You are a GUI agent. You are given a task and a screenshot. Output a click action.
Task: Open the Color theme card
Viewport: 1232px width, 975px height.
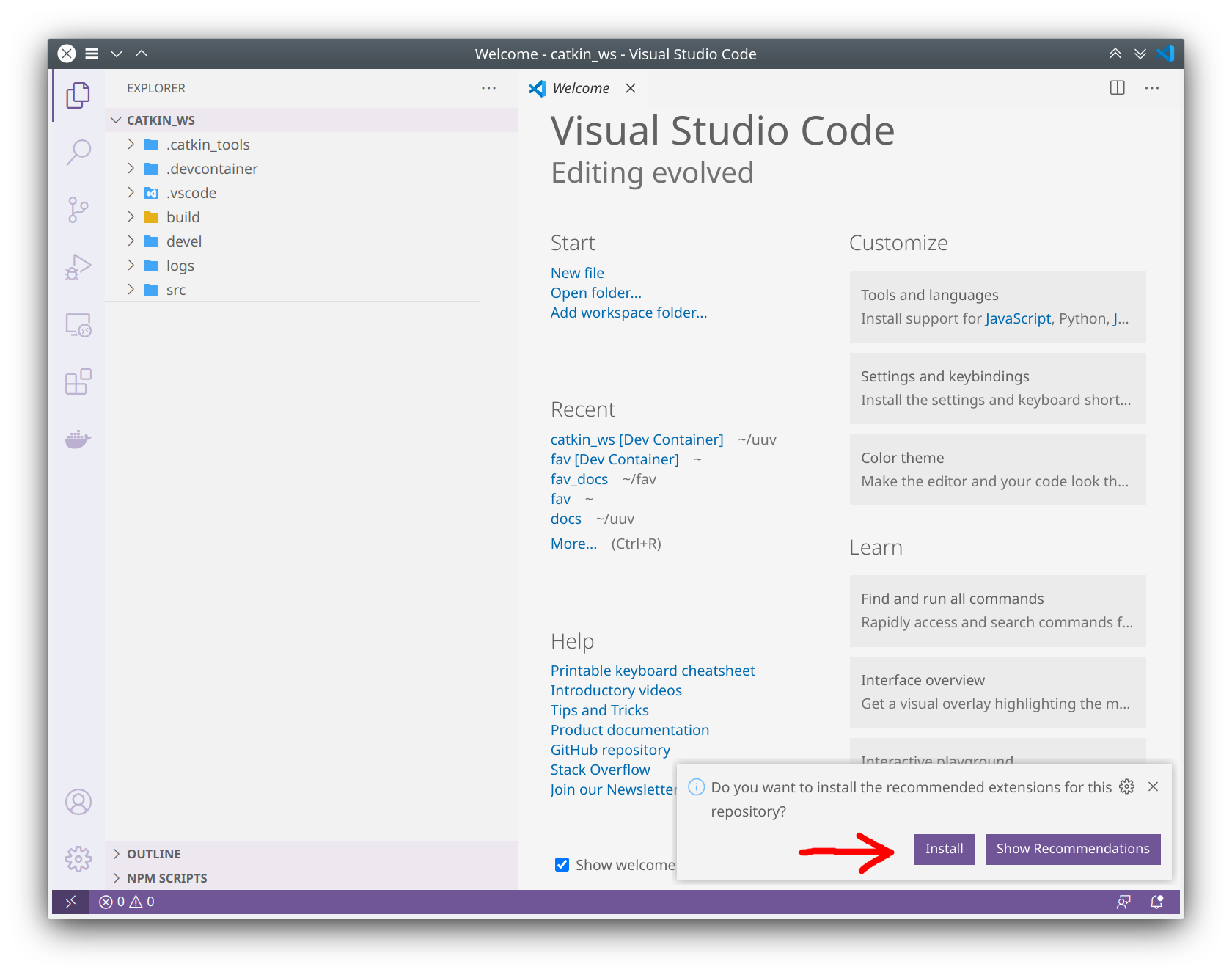[x=997, y=470]
